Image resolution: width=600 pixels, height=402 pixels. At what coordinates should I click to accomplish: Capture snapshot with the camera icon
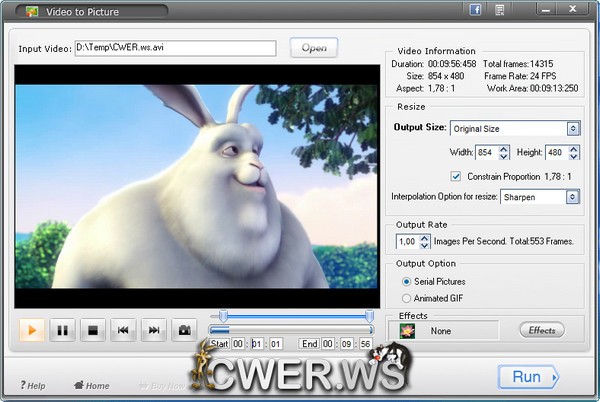click(184, 329)
